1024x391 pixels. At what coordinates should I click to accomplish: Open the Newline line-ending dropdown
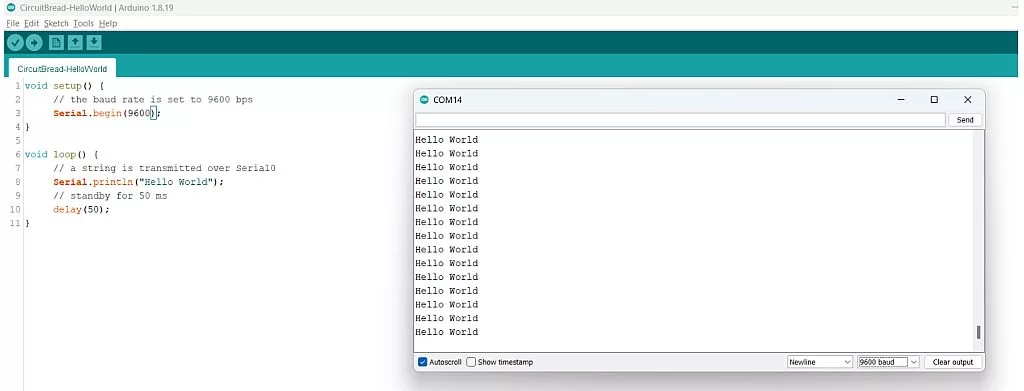(820, 362)
